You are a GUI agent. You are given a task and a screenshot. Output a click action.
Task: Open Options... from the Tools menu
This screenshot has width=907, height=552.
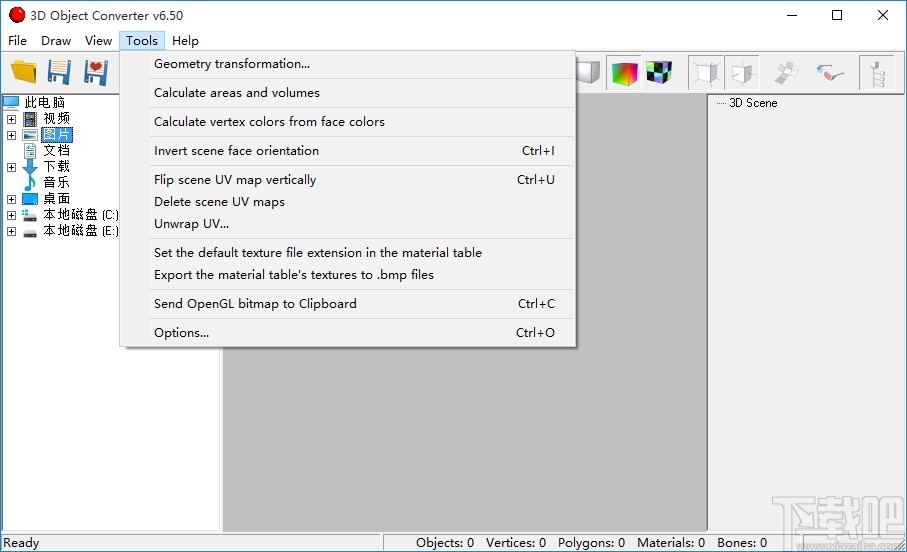coord(348,332)
